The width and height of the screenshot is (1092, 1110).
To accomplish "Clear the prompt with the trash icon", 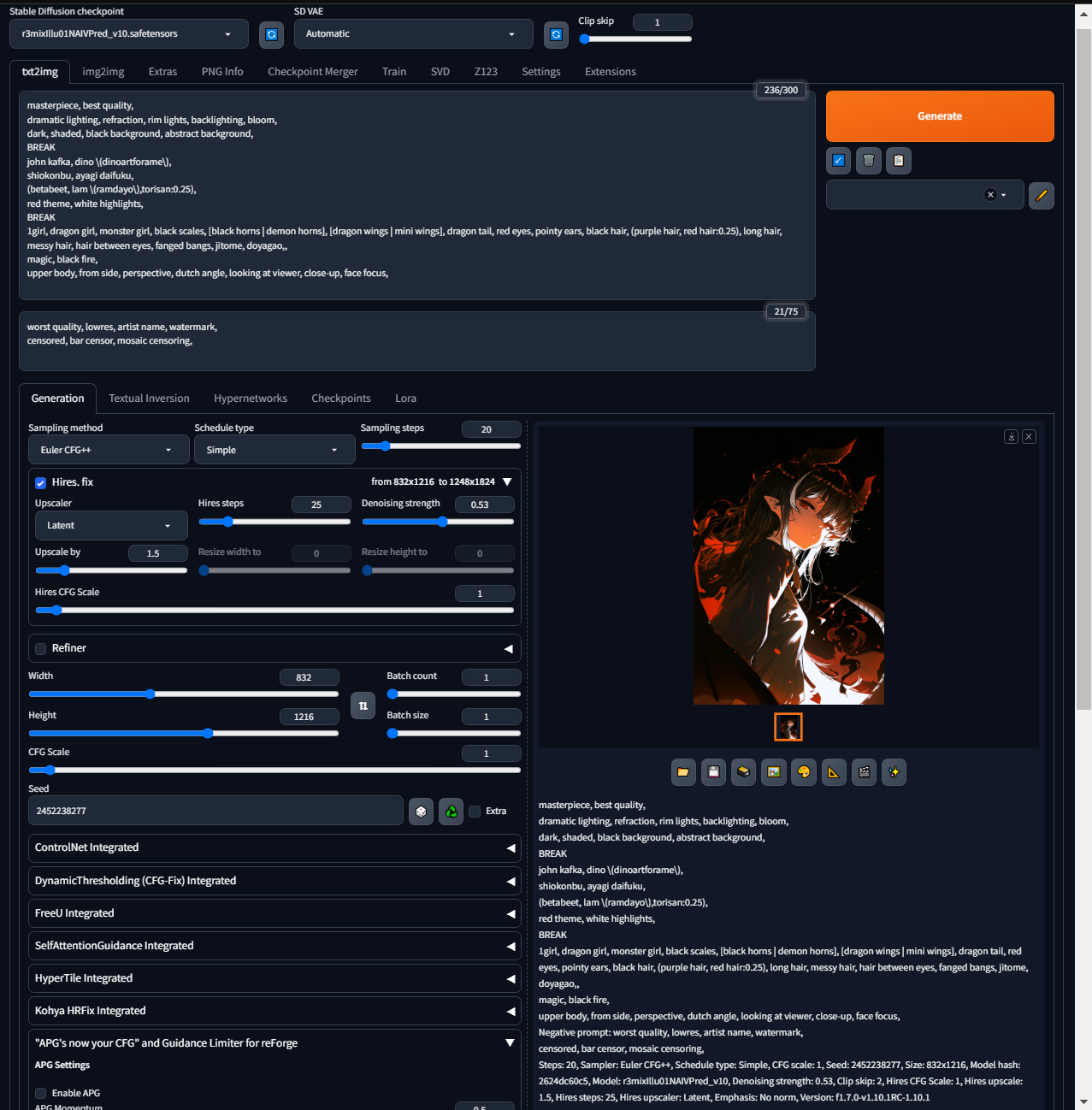I will [869, 161].
